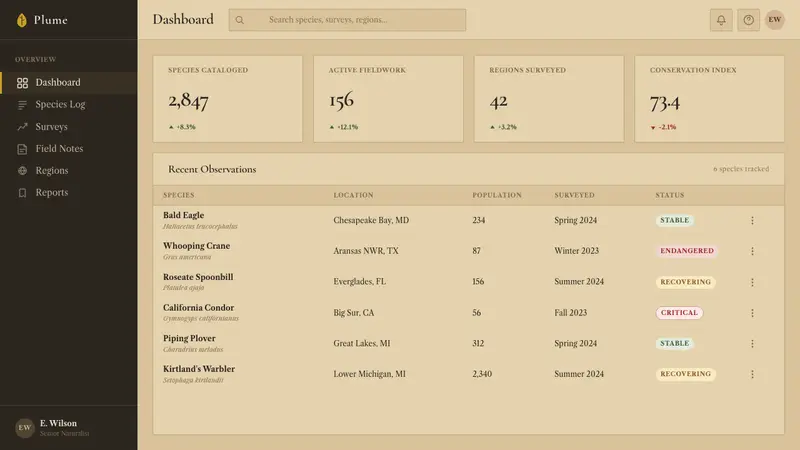The width and height of the screenshot is (800, 450).
Task: Click the Everglades, FL location
Action: 360,282
